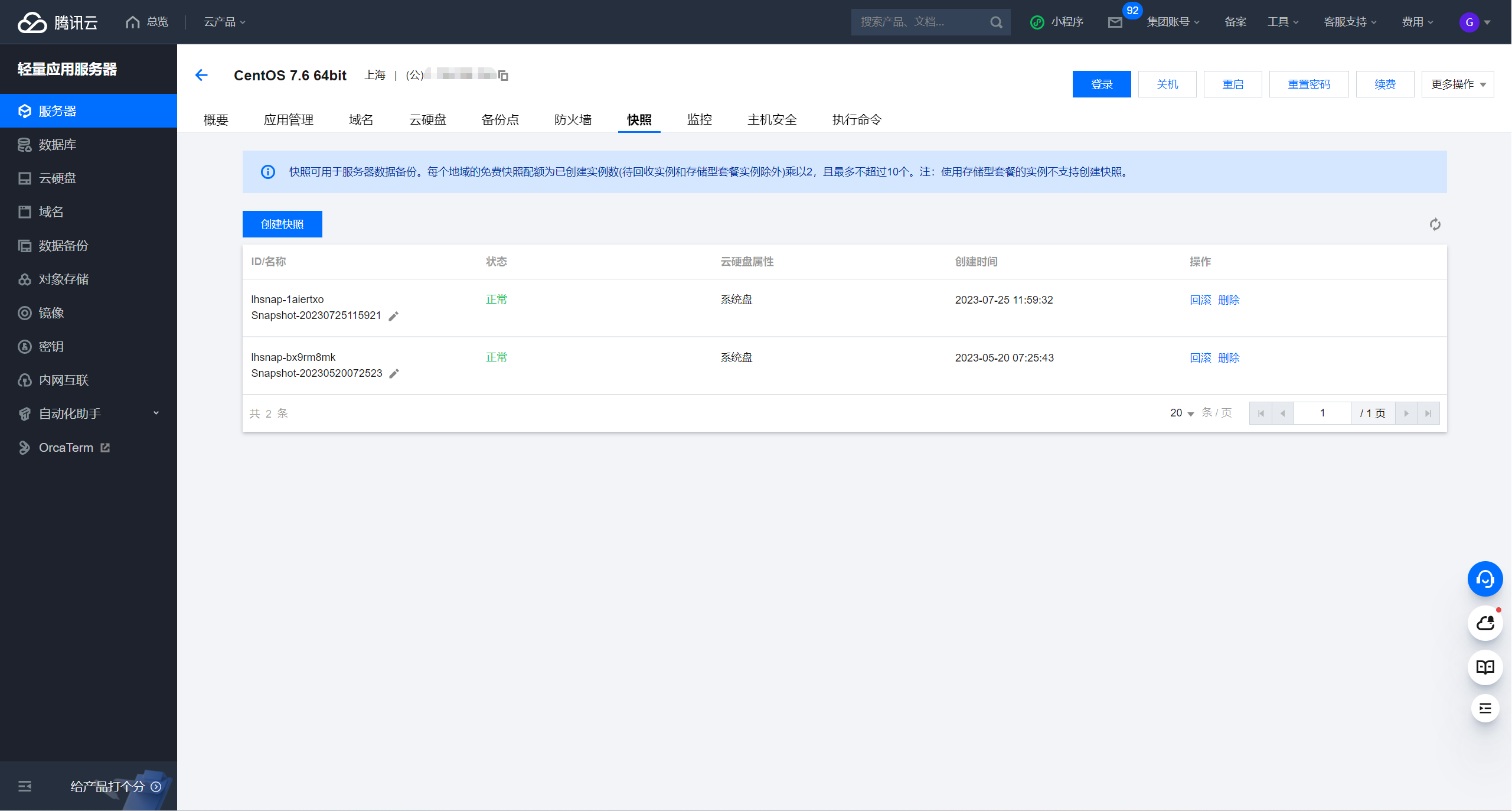The width and height of the screenshot is (1512, 811).
Task: Open 对象存储 in the sidebar
Action: point(89,279)
